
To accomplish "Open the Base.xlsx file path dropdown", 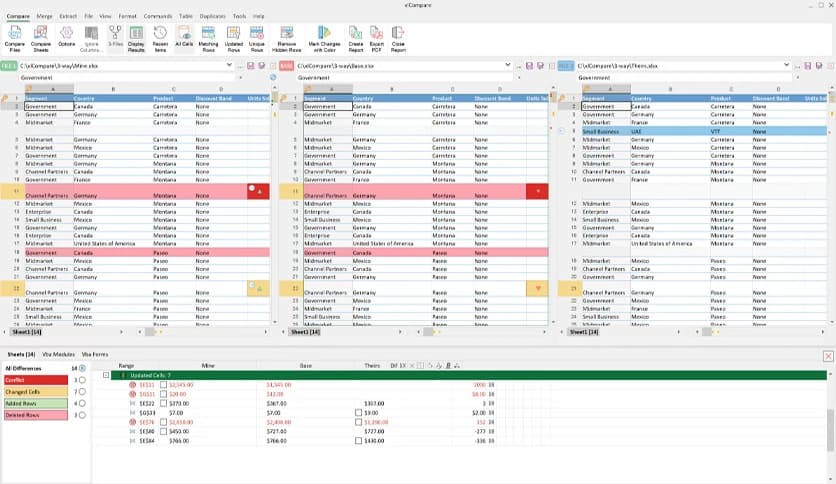I will (508, 65).
